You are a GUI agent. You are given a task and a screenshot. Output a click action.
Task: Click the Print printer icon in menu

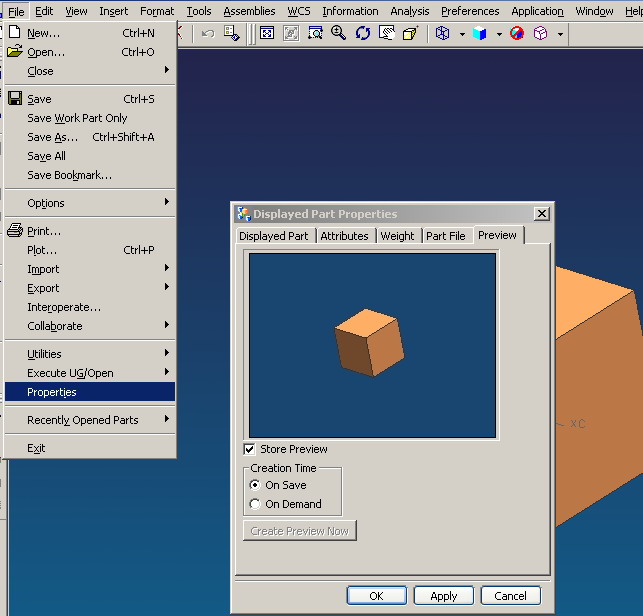coord(15,230)
